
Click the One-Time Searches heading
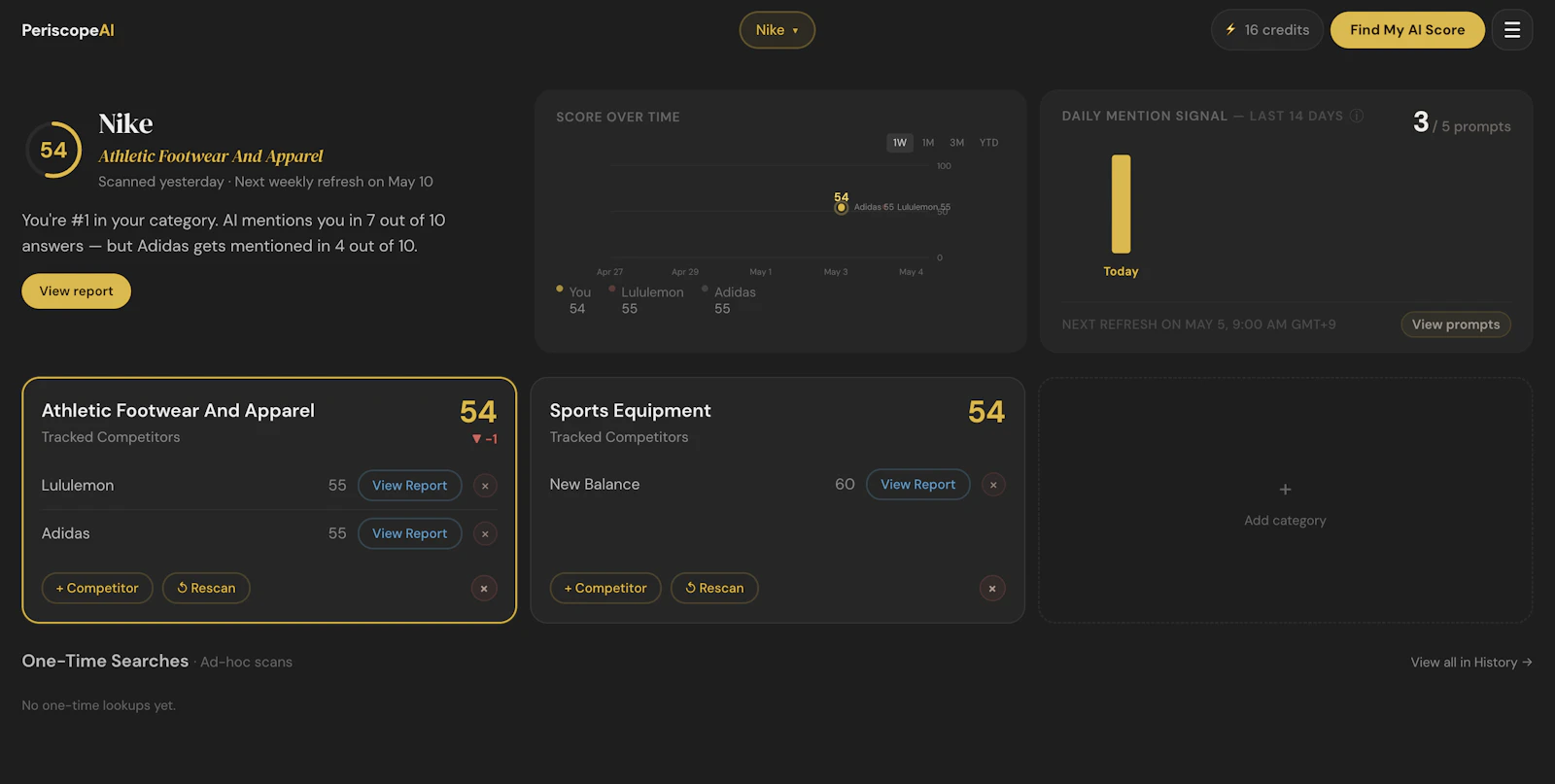click(x=105, y=662)
